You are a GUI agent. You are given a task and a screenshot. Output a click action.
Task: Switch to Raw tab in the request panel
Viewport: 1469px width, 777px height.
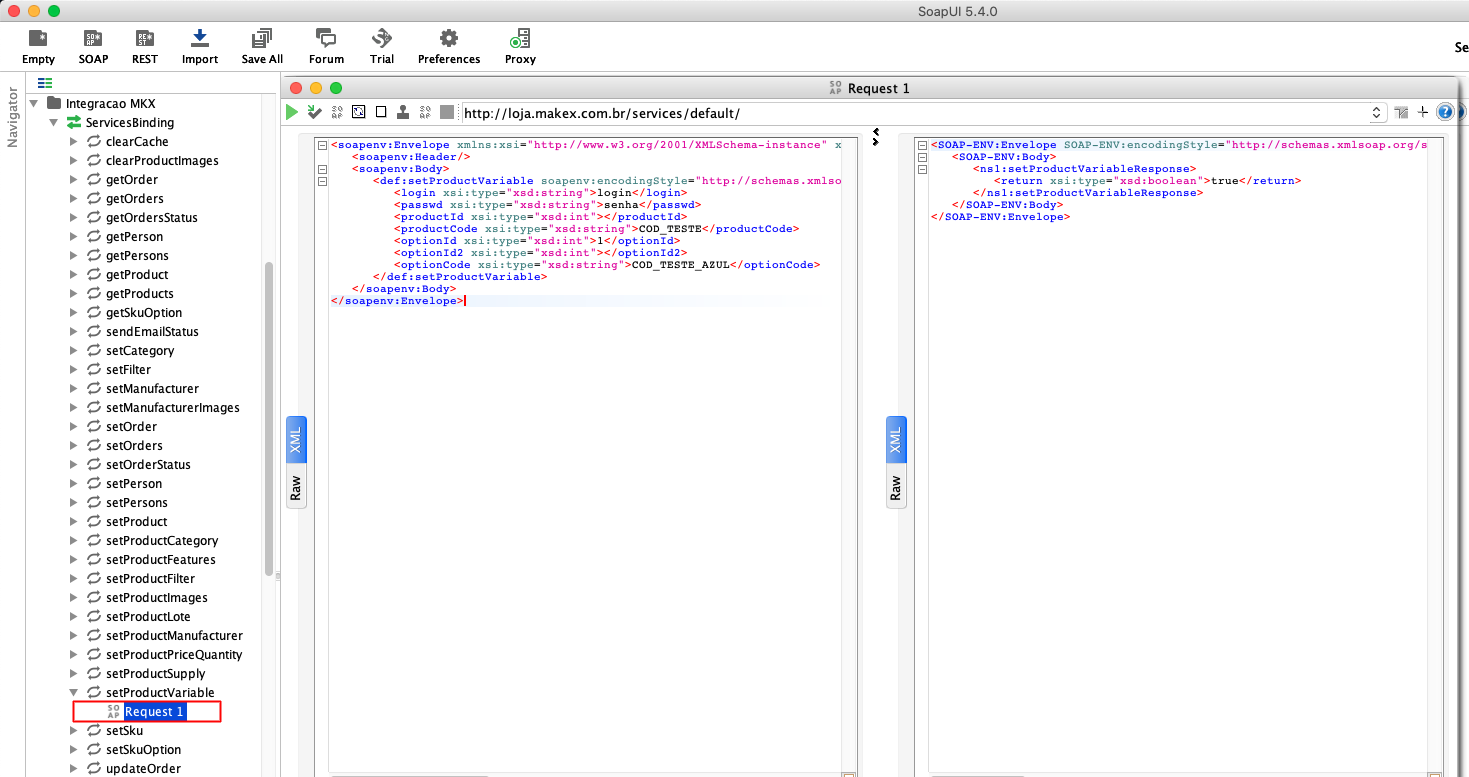(296, 488)
